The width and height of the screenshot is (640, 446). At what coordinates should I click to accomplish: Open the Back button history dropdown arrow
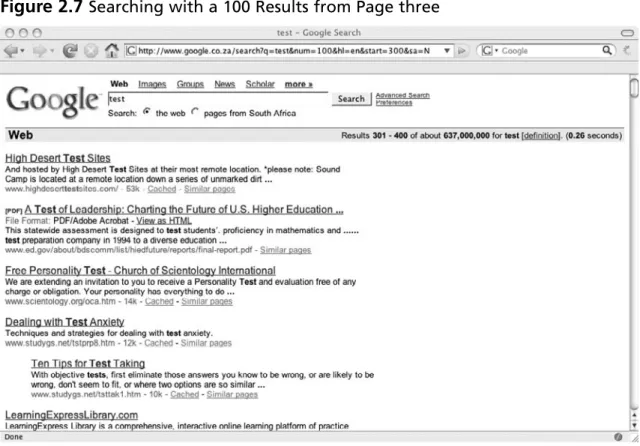pos(22,51)
